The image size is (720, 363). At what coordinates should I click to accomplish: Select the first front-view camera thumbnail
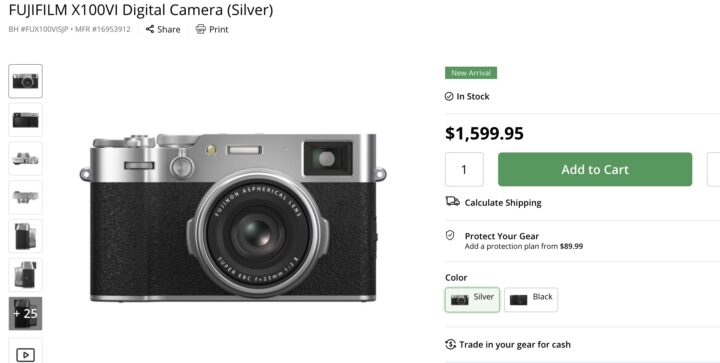click(x=25, y=81)
